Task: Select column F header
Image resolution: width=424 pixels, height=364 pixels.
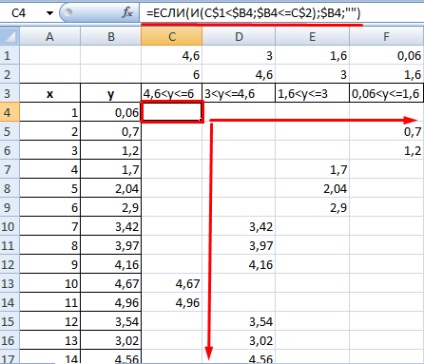Action: click(x=387, y=36)
